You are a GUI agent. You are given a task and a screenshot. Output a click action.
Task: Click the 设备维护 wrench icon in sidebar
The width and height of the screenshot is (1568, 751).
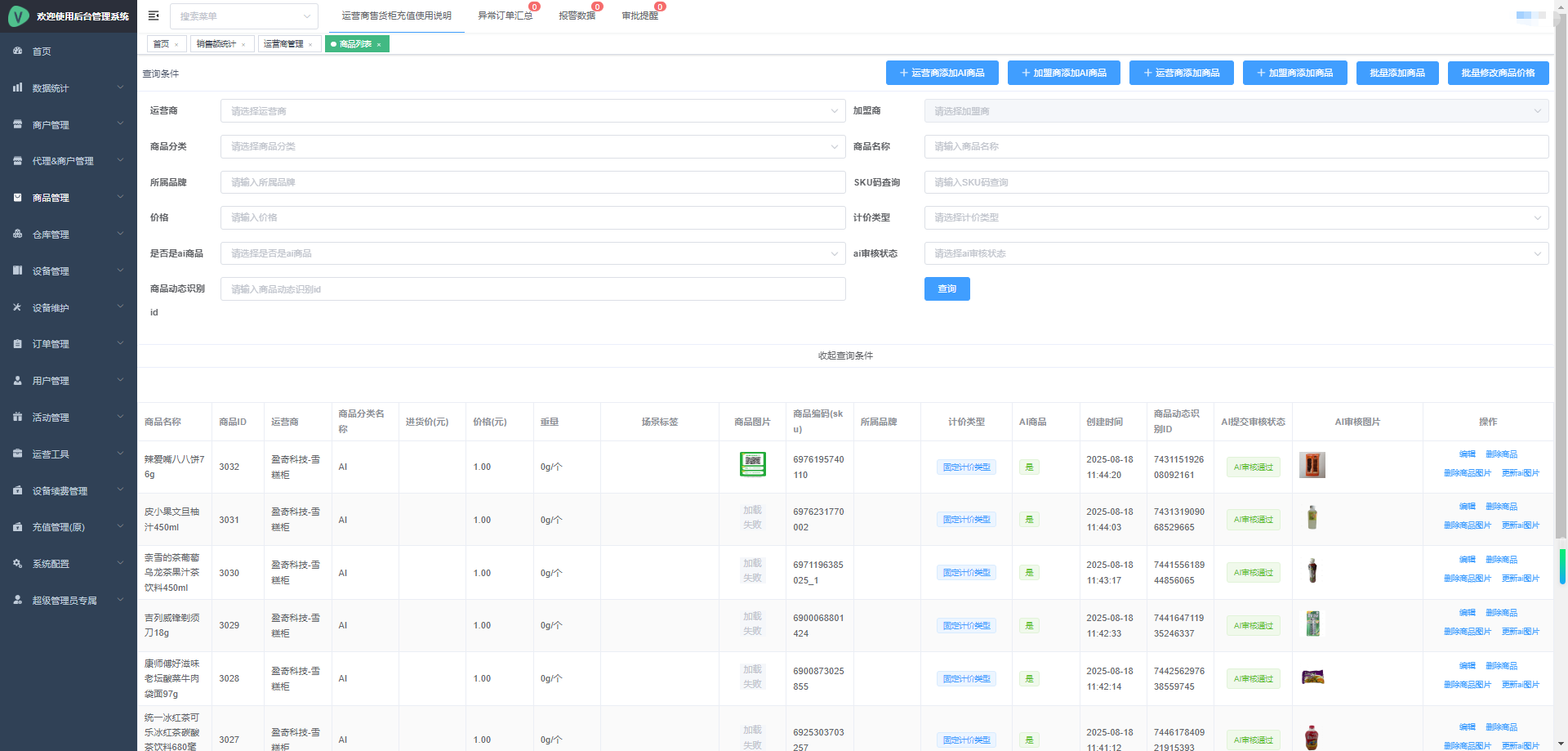coord(18,307)
